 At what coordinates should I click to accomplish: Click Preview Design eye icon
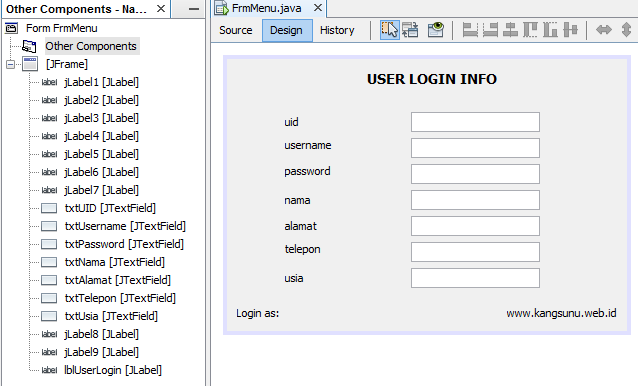435,30
